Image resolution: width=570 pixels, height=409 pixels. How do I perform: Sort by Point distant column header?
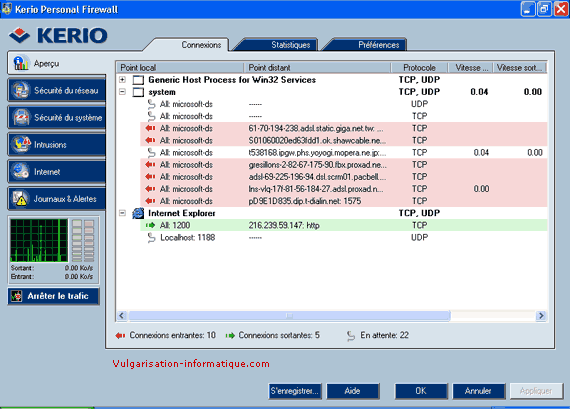(x=317, y=68)
